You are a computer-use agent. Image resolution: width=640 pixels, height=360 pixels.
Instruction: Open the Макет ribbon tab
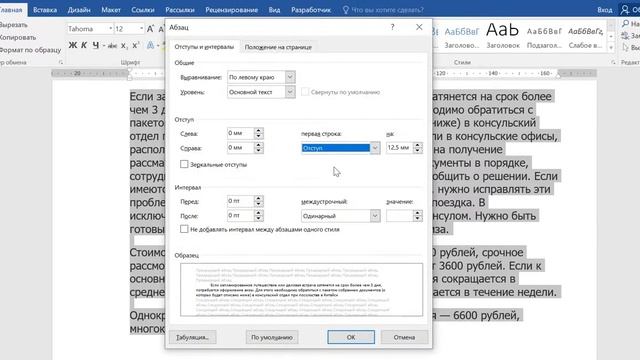point(111,10)
